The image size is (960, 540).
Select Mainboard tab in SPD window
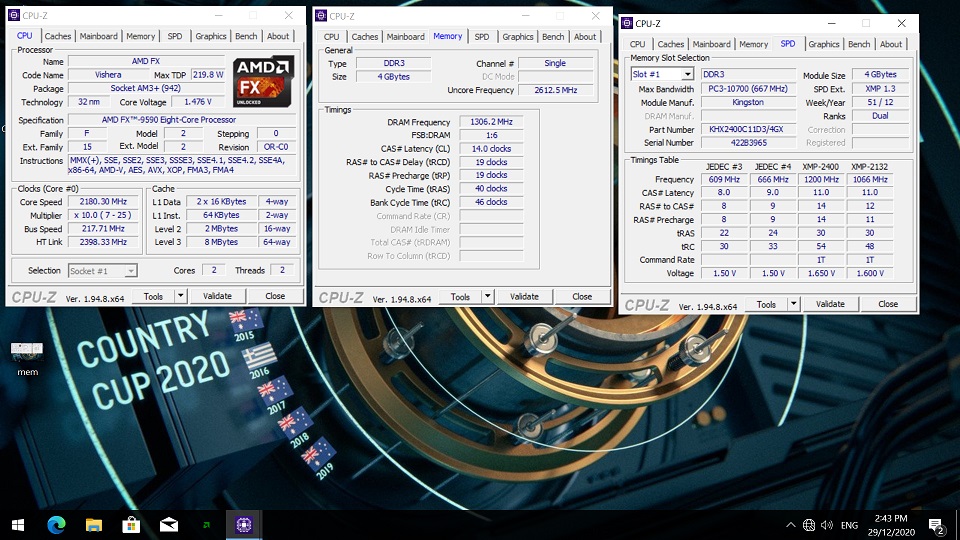click(x=711, y=44)
